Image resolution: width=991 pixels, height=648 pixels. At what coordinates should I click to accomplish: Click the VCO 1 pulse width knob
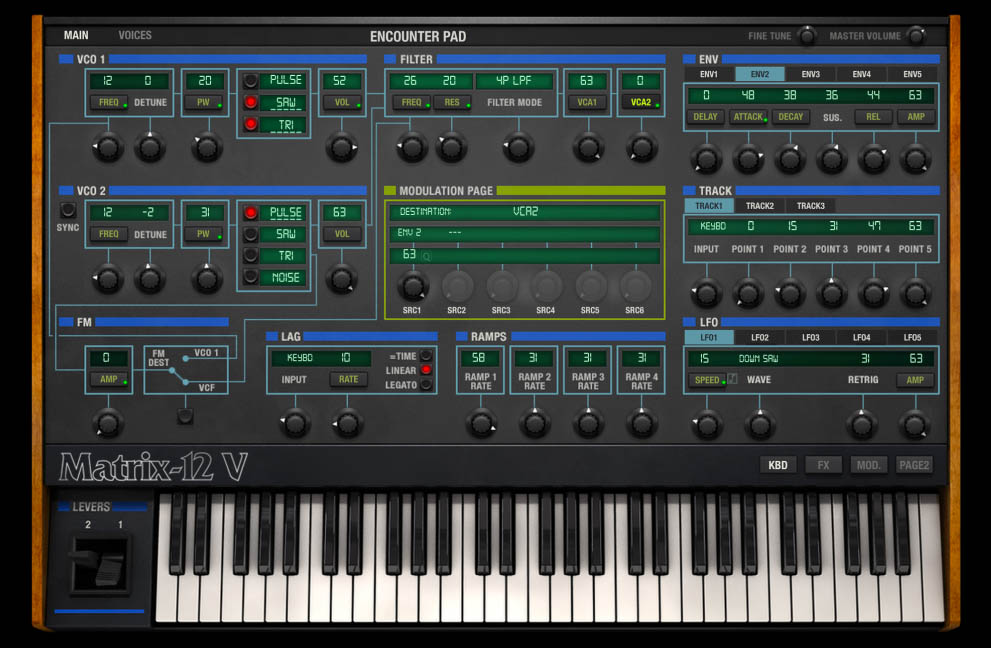(207, 148)
